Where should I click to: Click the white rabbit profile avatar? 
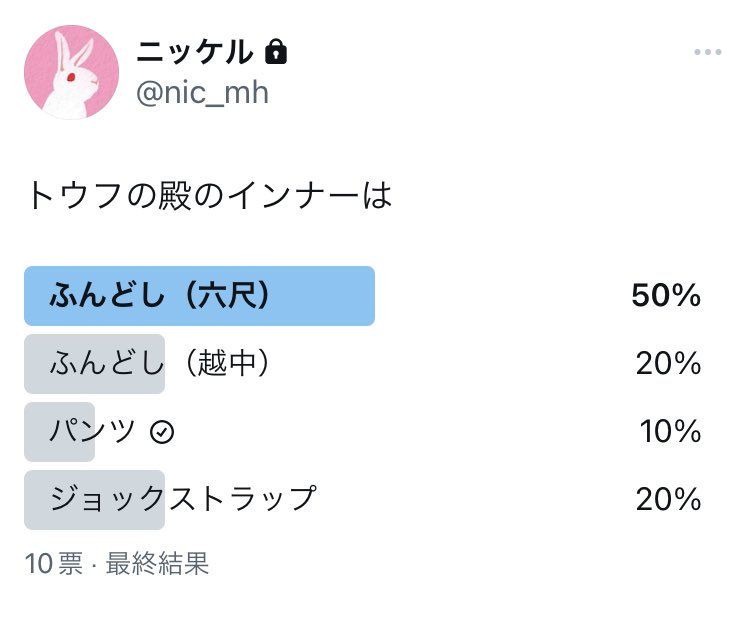tap(71, 73)
